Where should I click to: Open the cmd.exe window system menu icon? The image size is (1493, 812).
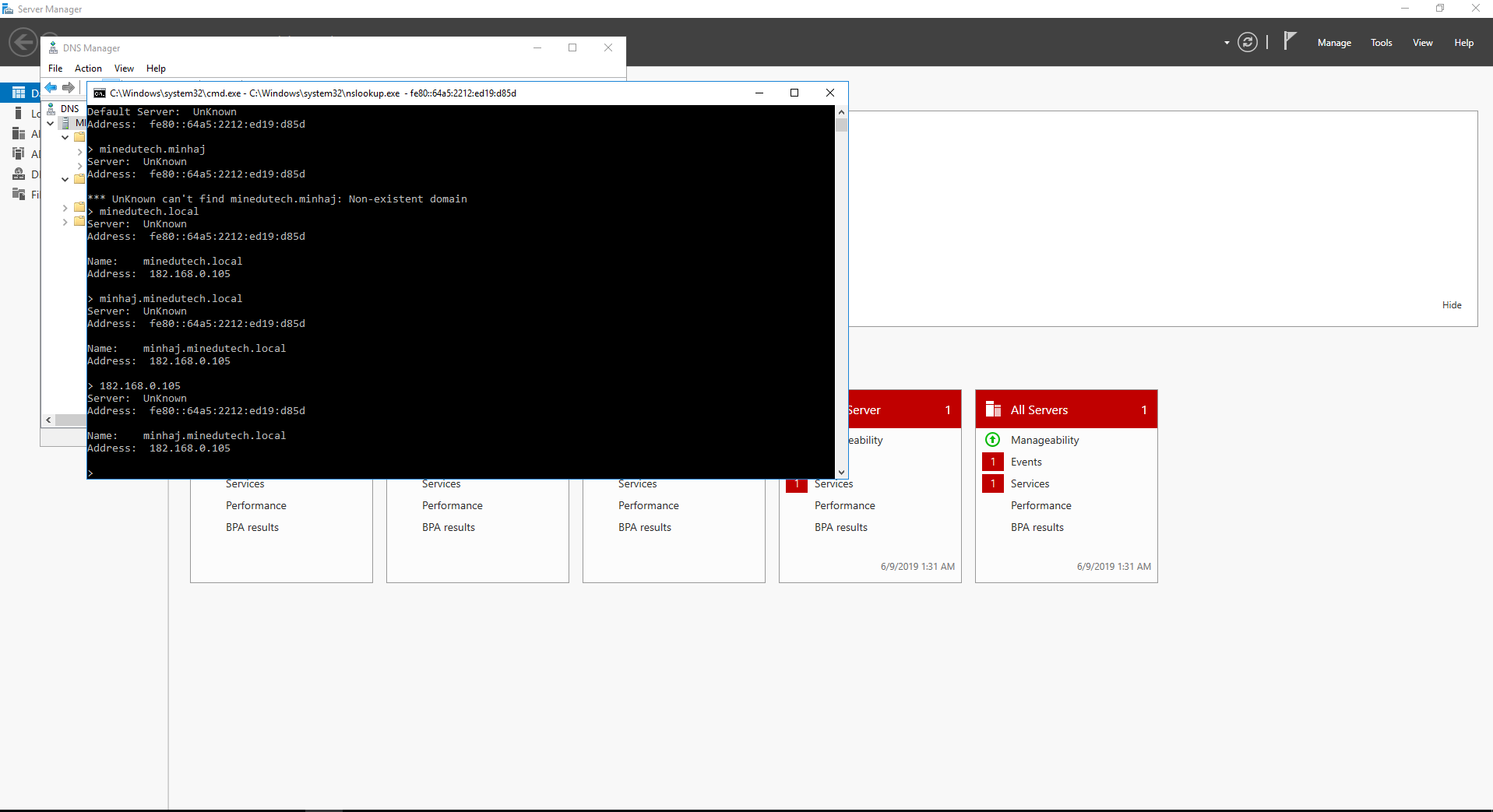tap(100, 93)
